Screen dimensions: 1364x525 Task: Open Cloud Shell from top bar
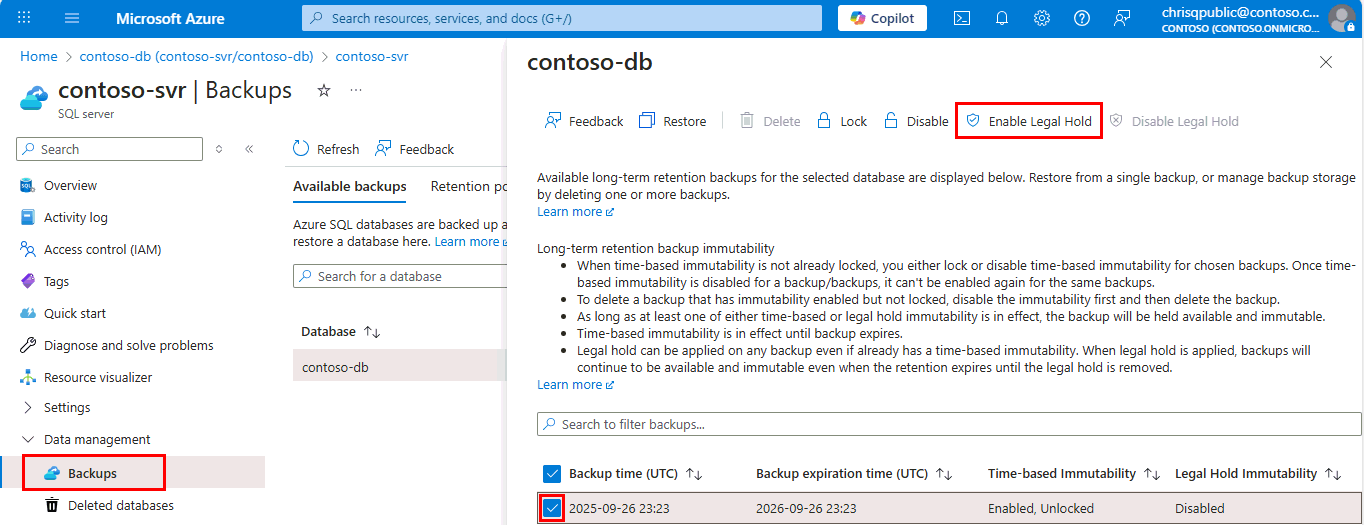(962, 18)
